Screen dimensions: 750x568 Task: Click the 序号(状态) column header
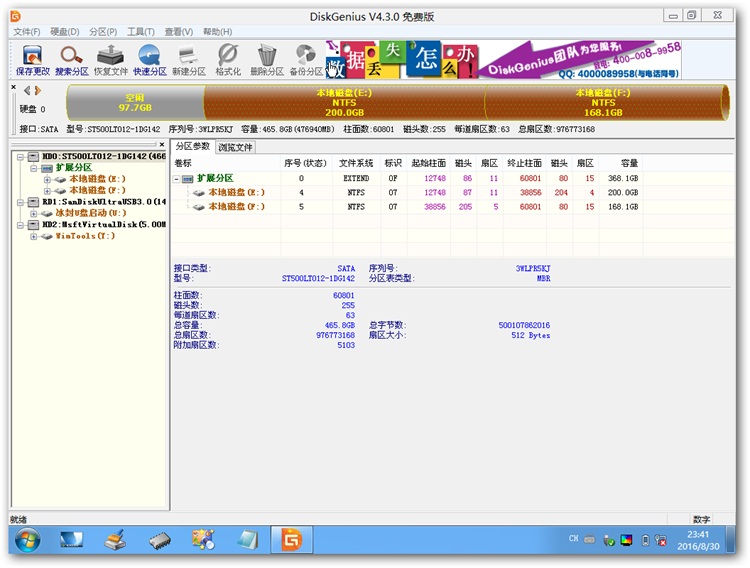coord(305,163)
